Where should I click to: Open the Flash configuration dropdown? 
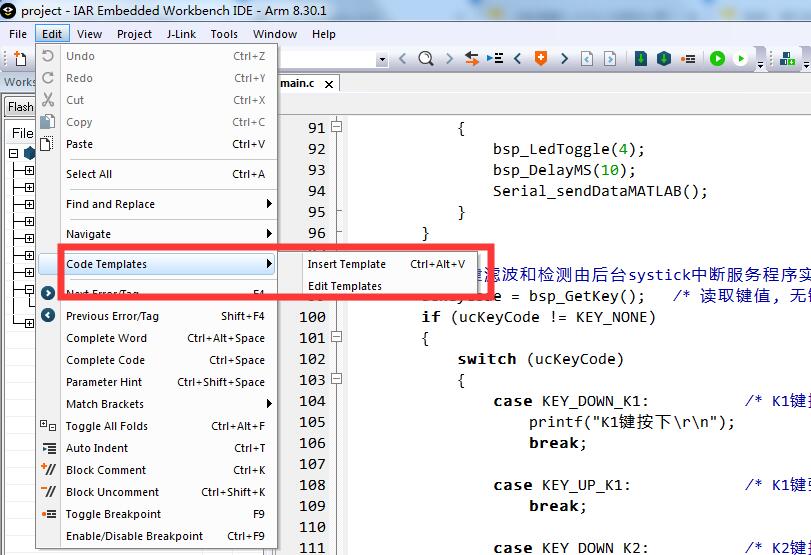pyautogui.click(x=21, y=107)
